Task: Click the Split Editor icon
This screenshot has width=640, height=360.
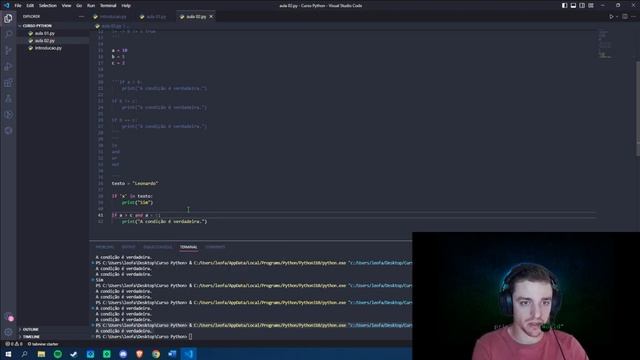Action: coord(625,17)
